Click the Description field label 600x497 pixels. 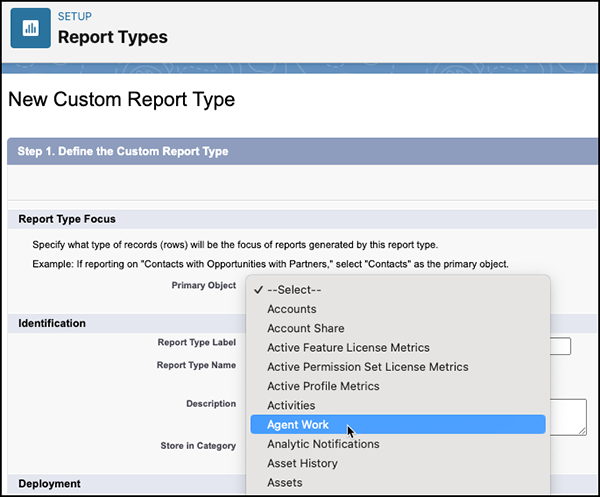coord(211,404)
